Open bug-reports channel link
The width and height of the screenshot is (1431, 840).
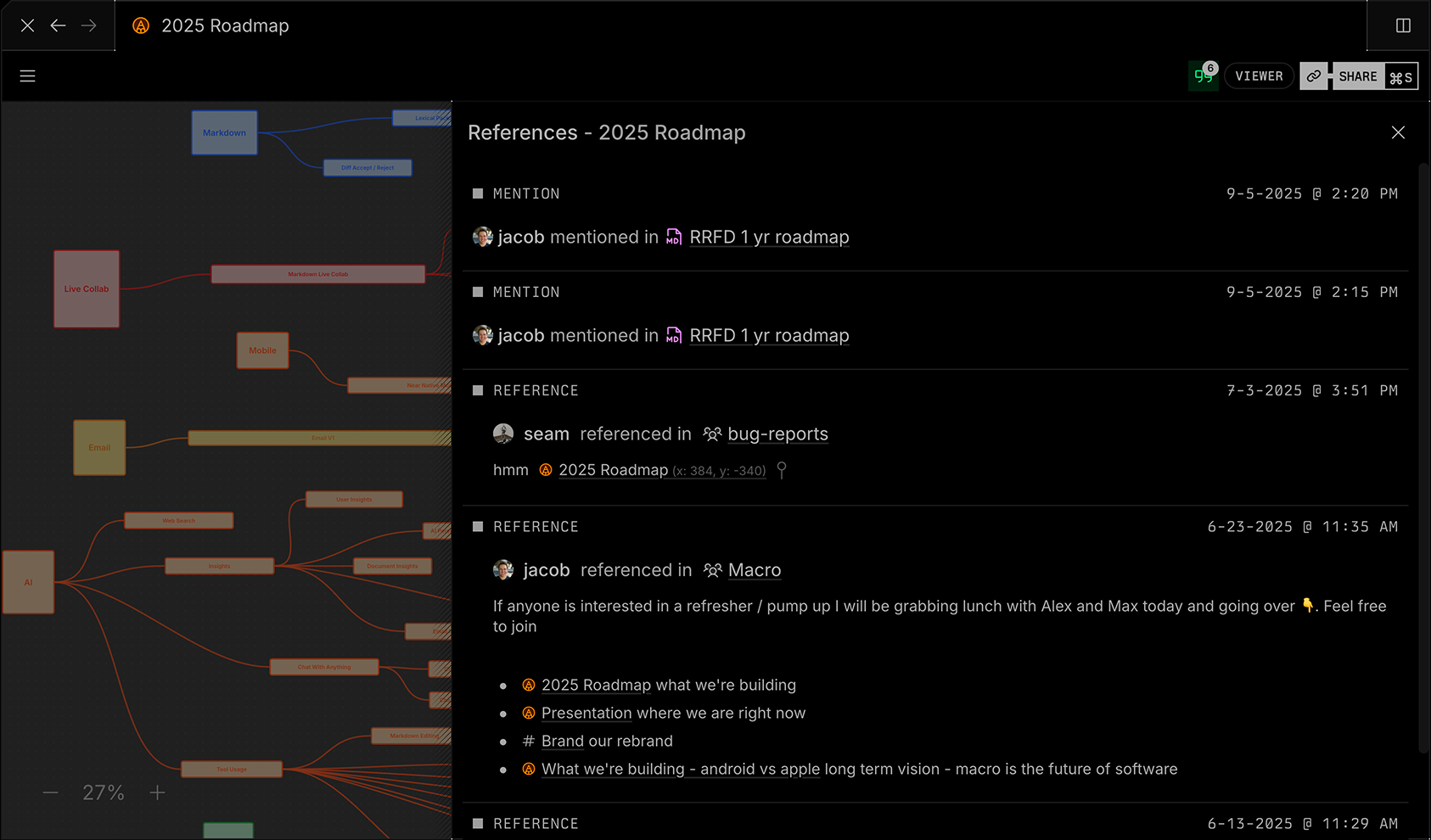777,434
